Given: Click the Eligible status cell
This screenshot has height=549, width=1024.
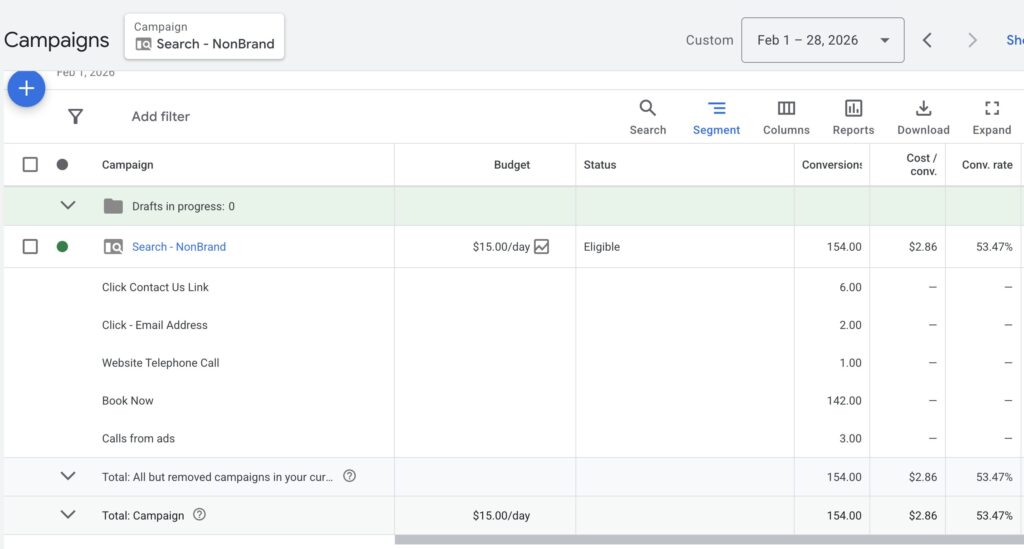Looking at the screenshot, I should tap(601, 247).
